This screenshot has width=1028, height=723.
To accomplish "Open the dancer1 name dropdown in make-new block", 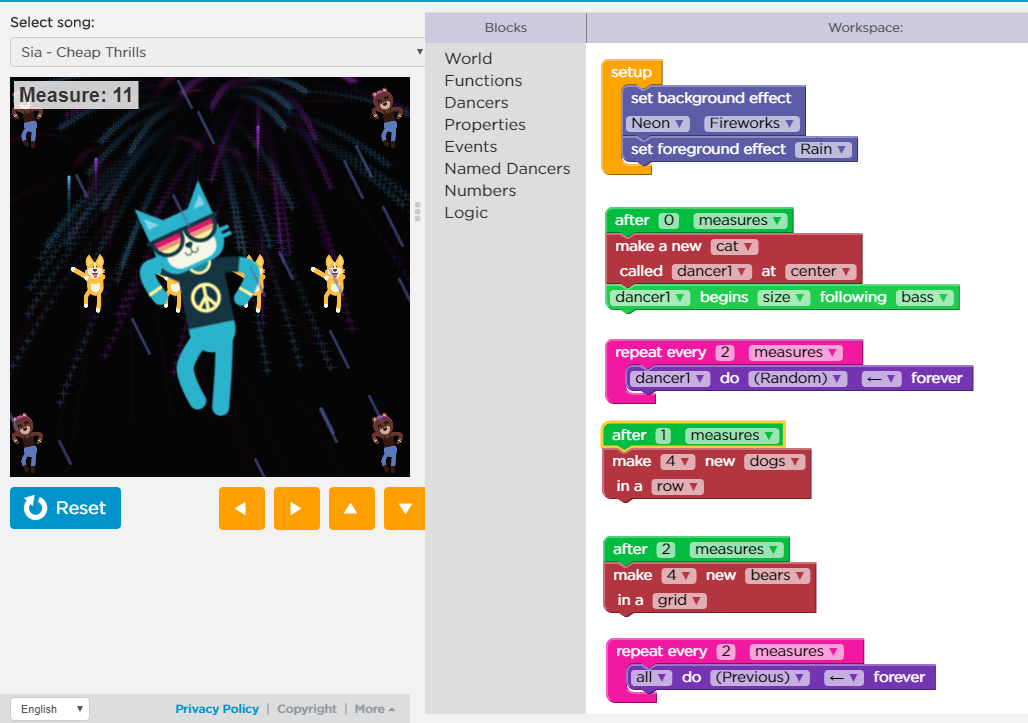I will (711, 271).
